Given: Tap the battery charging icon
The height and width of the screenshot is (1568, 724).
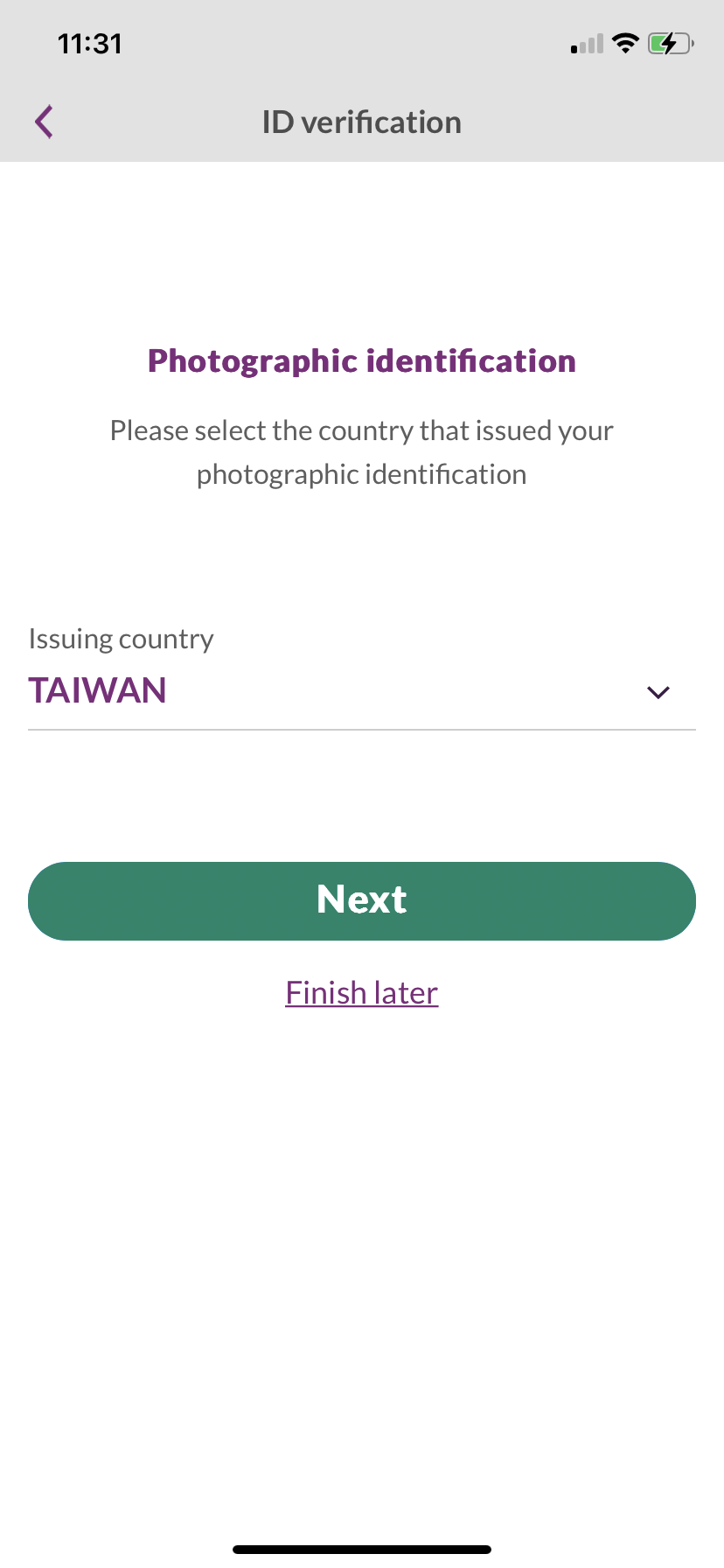Looking at the screenshot, I should click(x=671, y=43).
